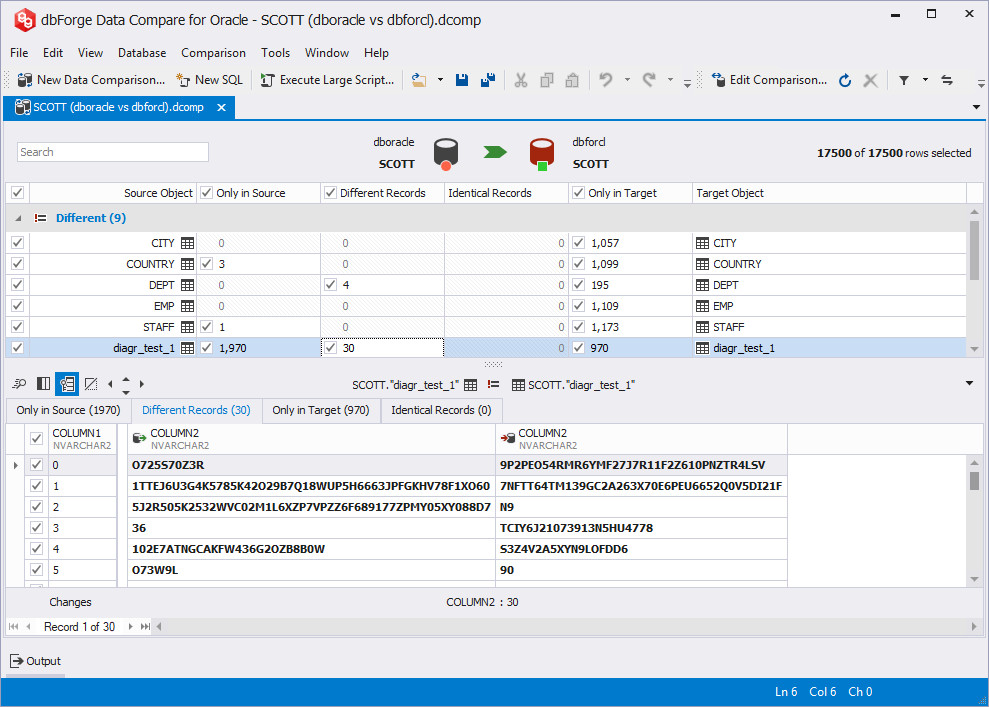This screenshot has height=707, width=989.
Task: Uncheck the CITY row checkbox
Action: 18,243
